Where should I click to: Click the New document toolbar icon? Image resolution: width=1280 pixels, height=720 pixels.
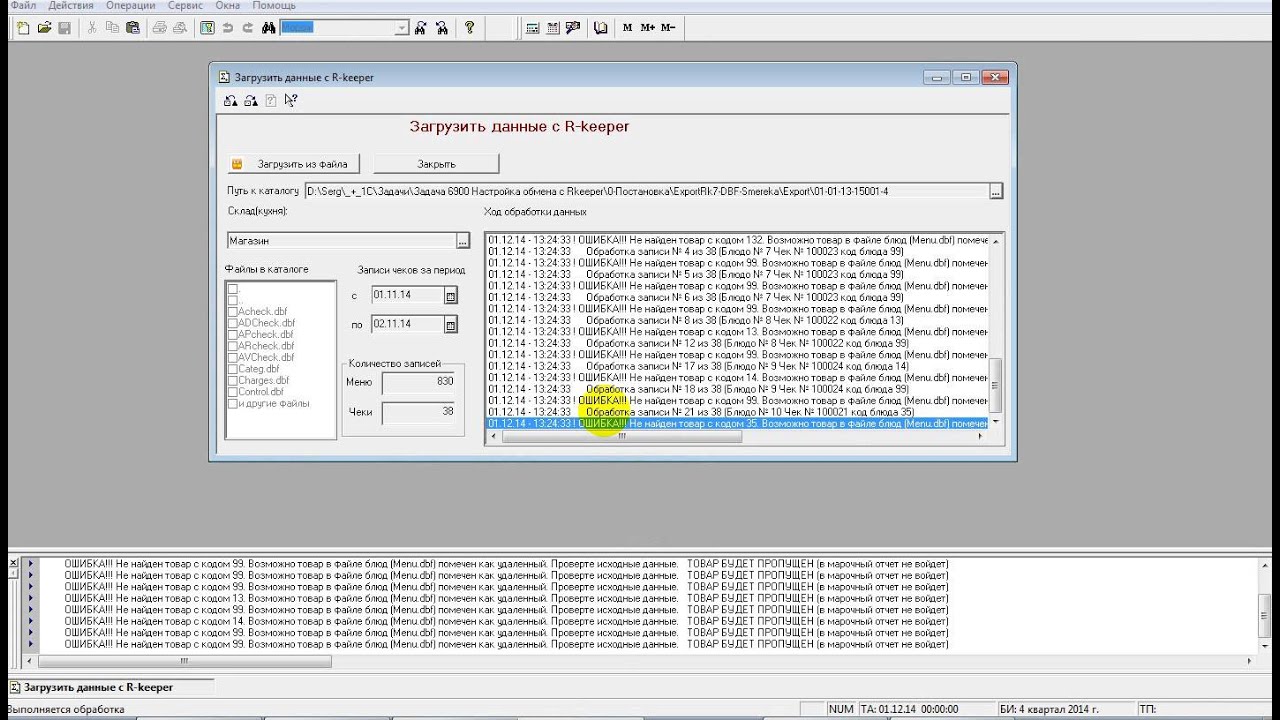(23, 28)
